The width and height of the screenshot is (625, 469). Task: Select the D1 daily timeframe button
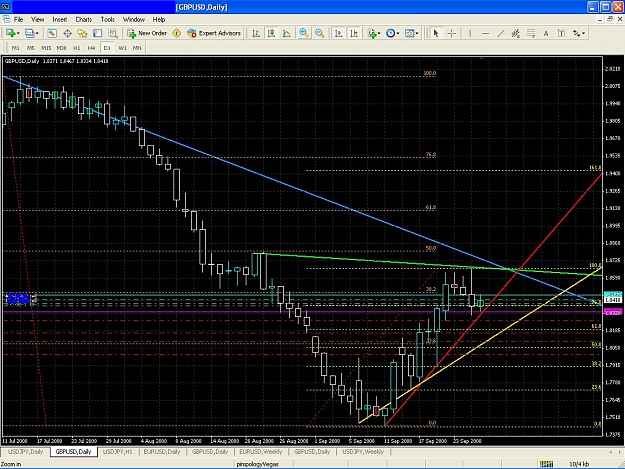click(107, 48)
